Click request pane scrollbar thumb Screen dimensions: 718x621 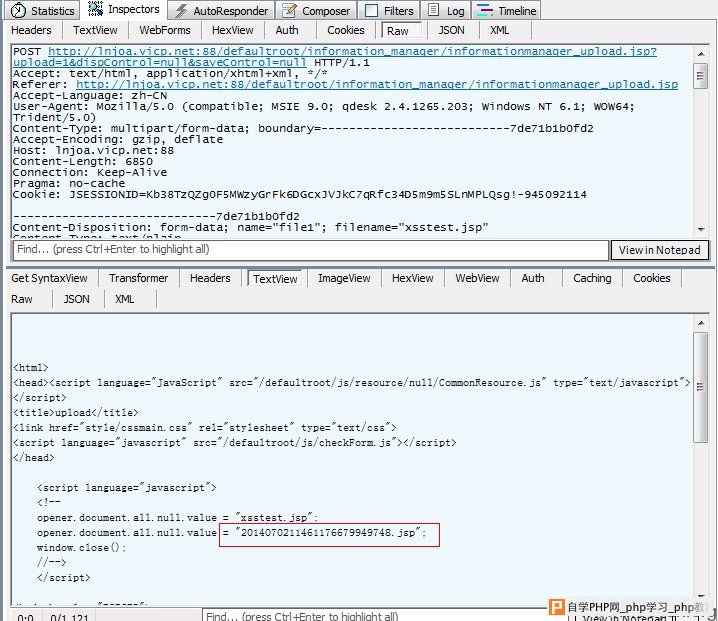tap(700, 76)
